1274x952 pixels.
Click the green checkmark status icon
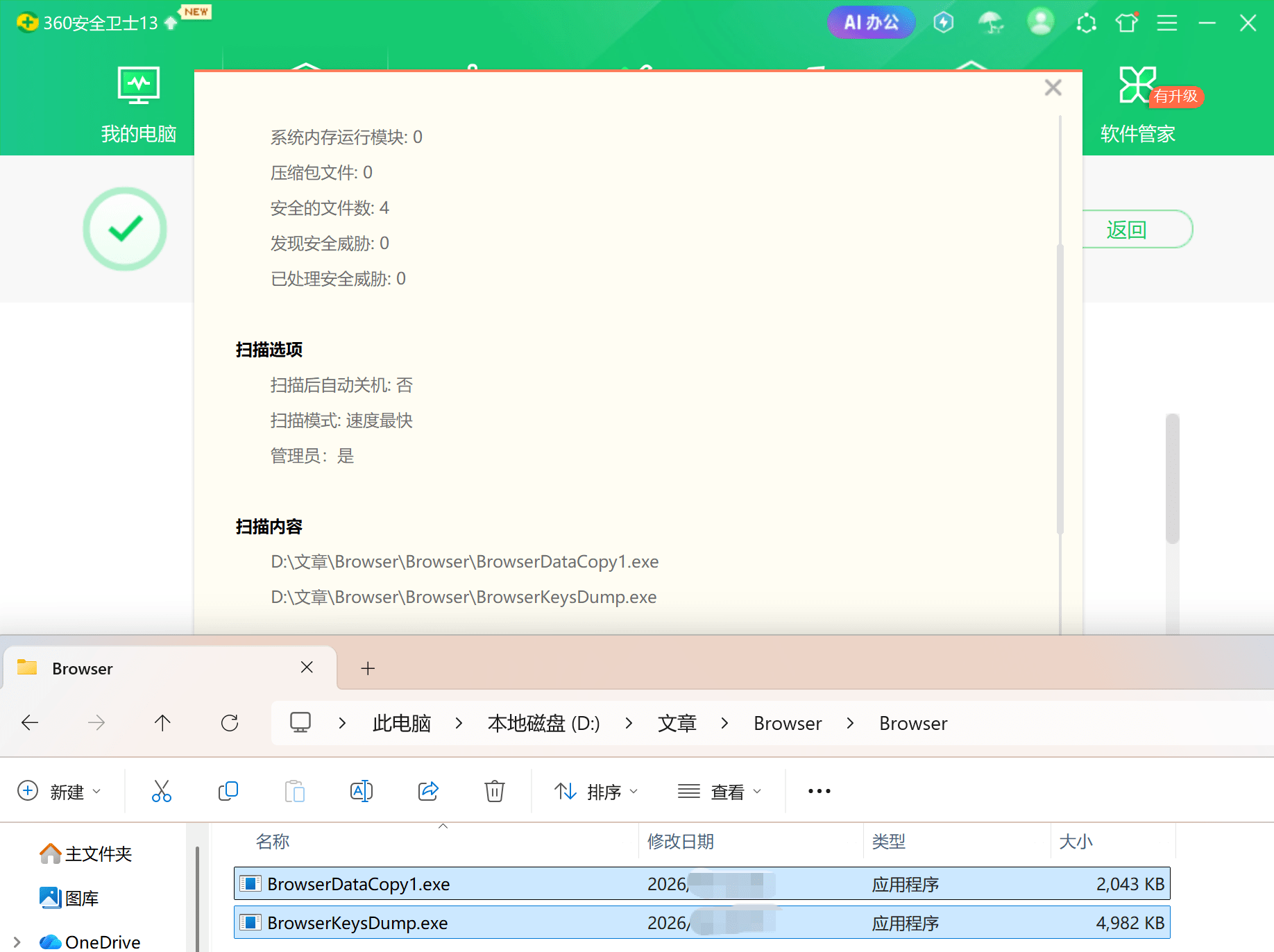[x=125, y=229]
